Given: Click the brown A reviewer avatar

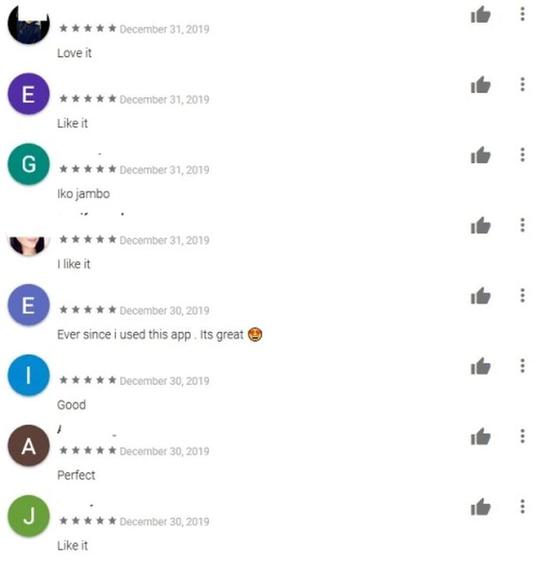Looking at the screenshot, I should (x=29, y=446).
